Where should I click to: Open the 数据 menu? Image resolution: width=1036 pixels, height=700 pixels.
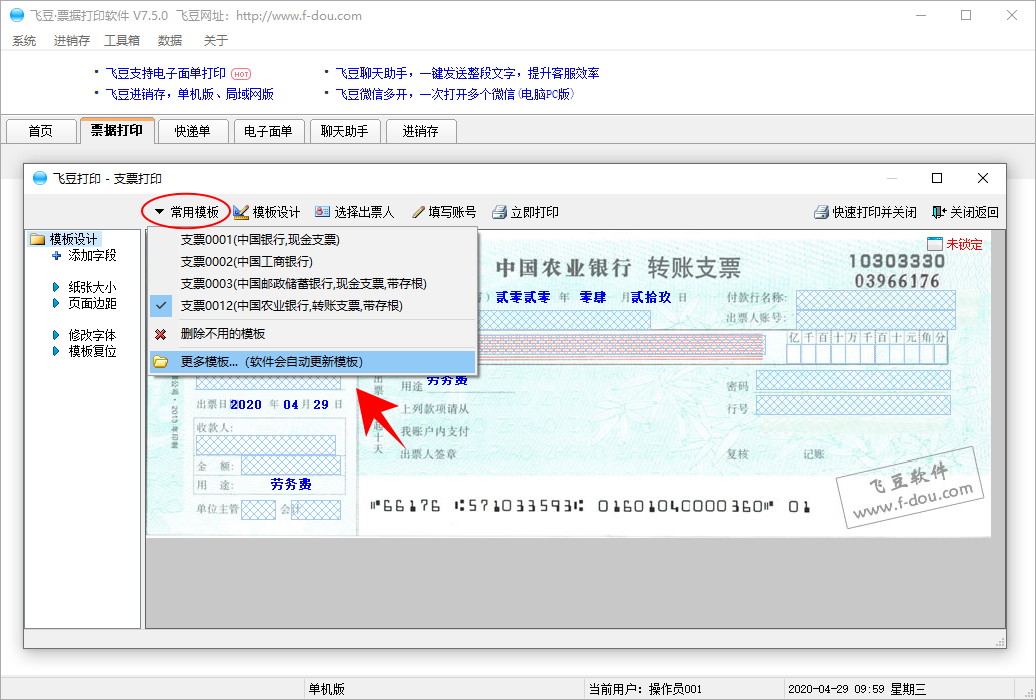170,41
